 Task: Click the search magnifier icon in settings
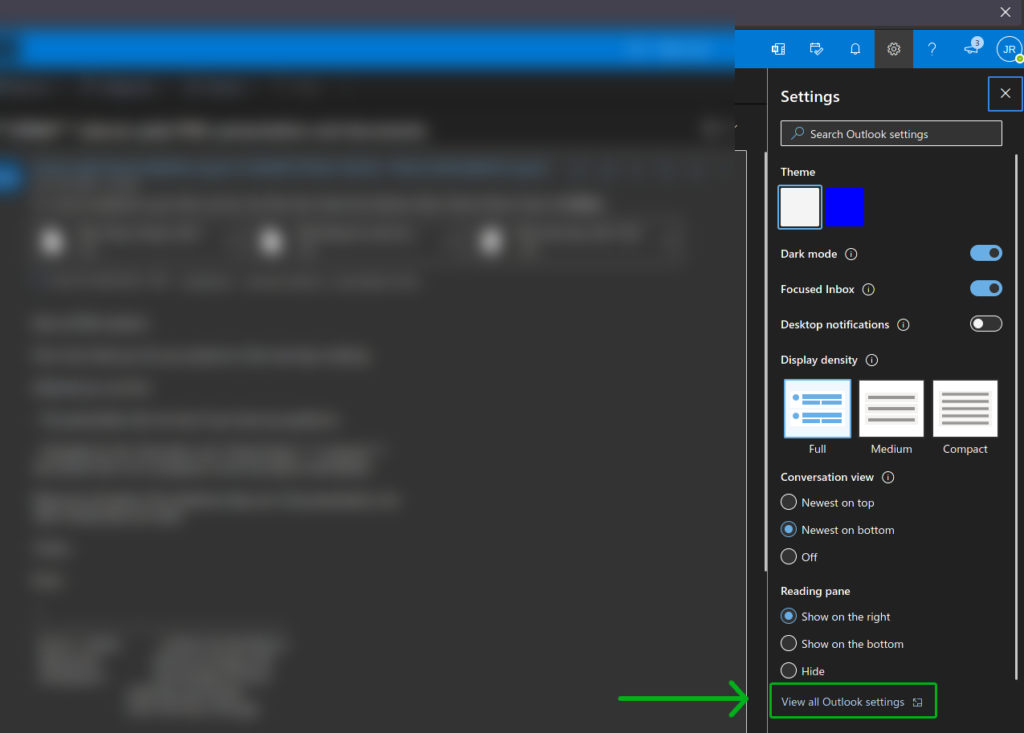click(797, 133)
